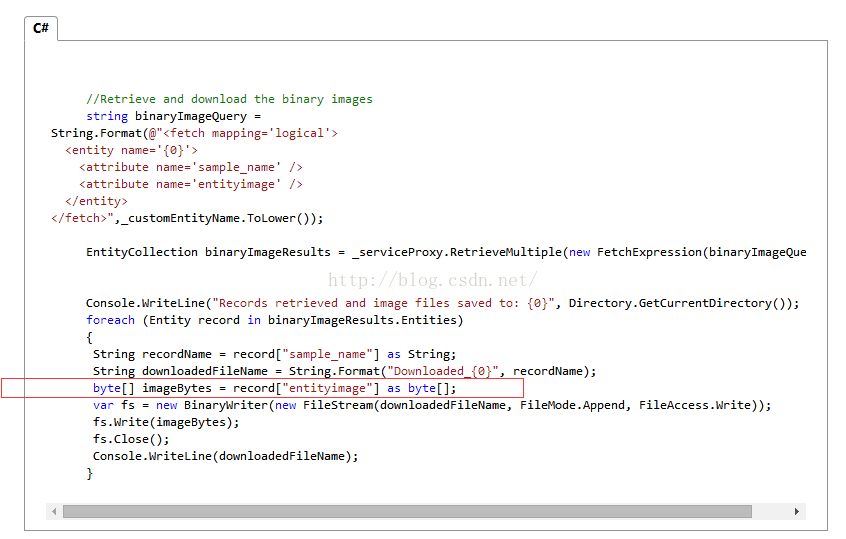Click the byte[] imageBytes assignment line

tap(275, 388)
